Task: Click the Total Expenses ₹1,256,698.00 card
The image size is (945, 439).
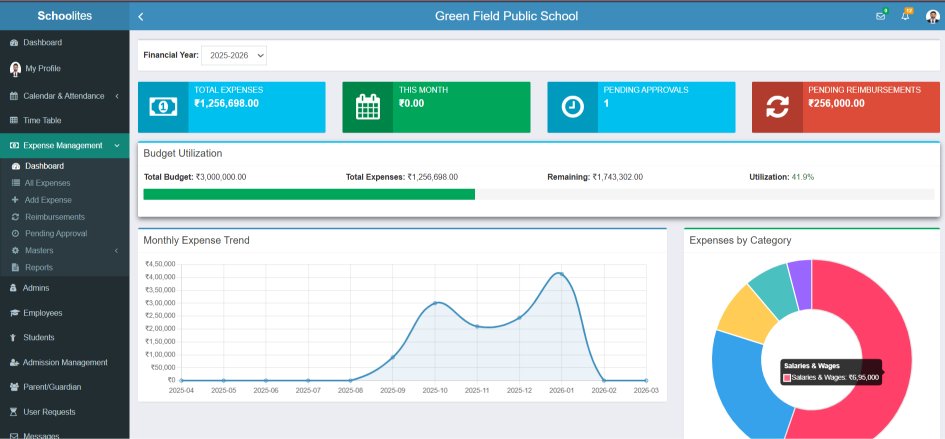Action: point(231,107)
